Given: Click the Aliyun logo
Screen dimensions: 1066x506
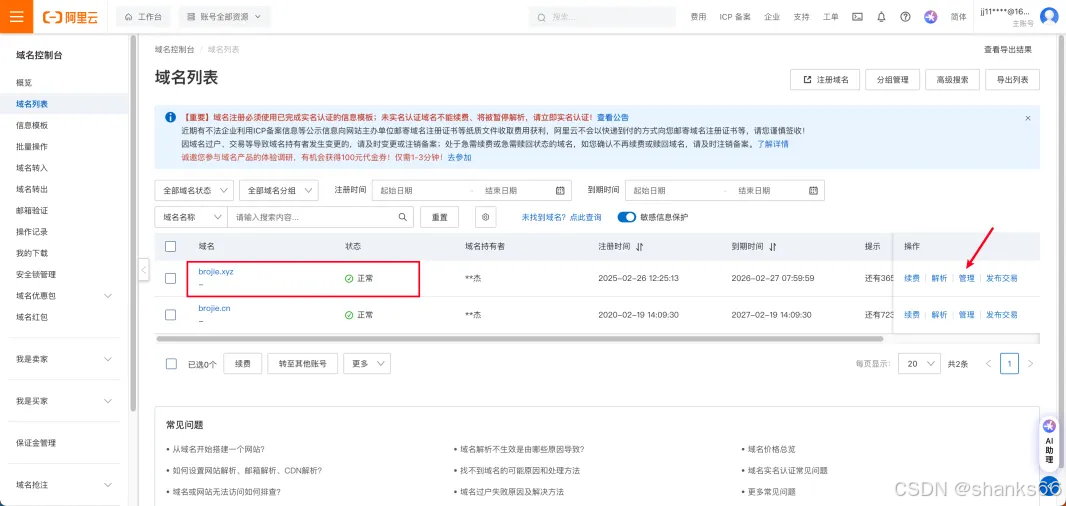Looking at the screenshot, I should (70, 17).
